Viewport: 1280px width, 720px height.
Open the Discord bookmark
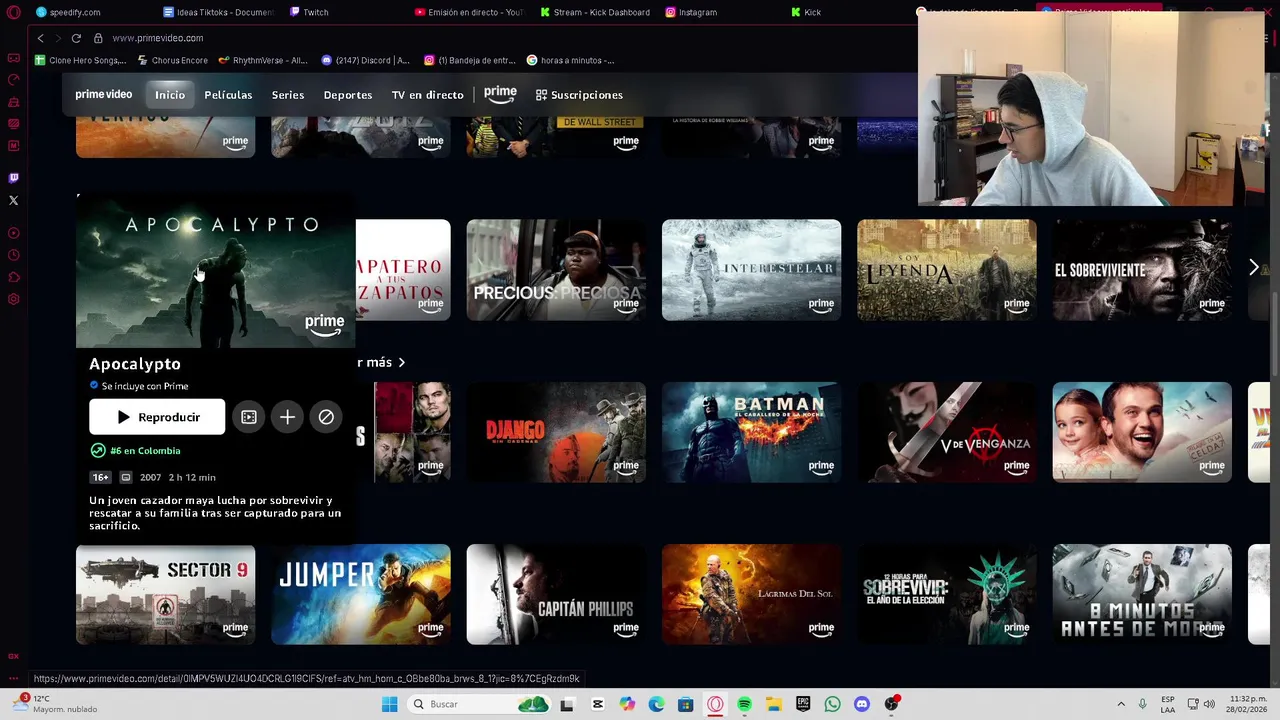tap(366, 60)
